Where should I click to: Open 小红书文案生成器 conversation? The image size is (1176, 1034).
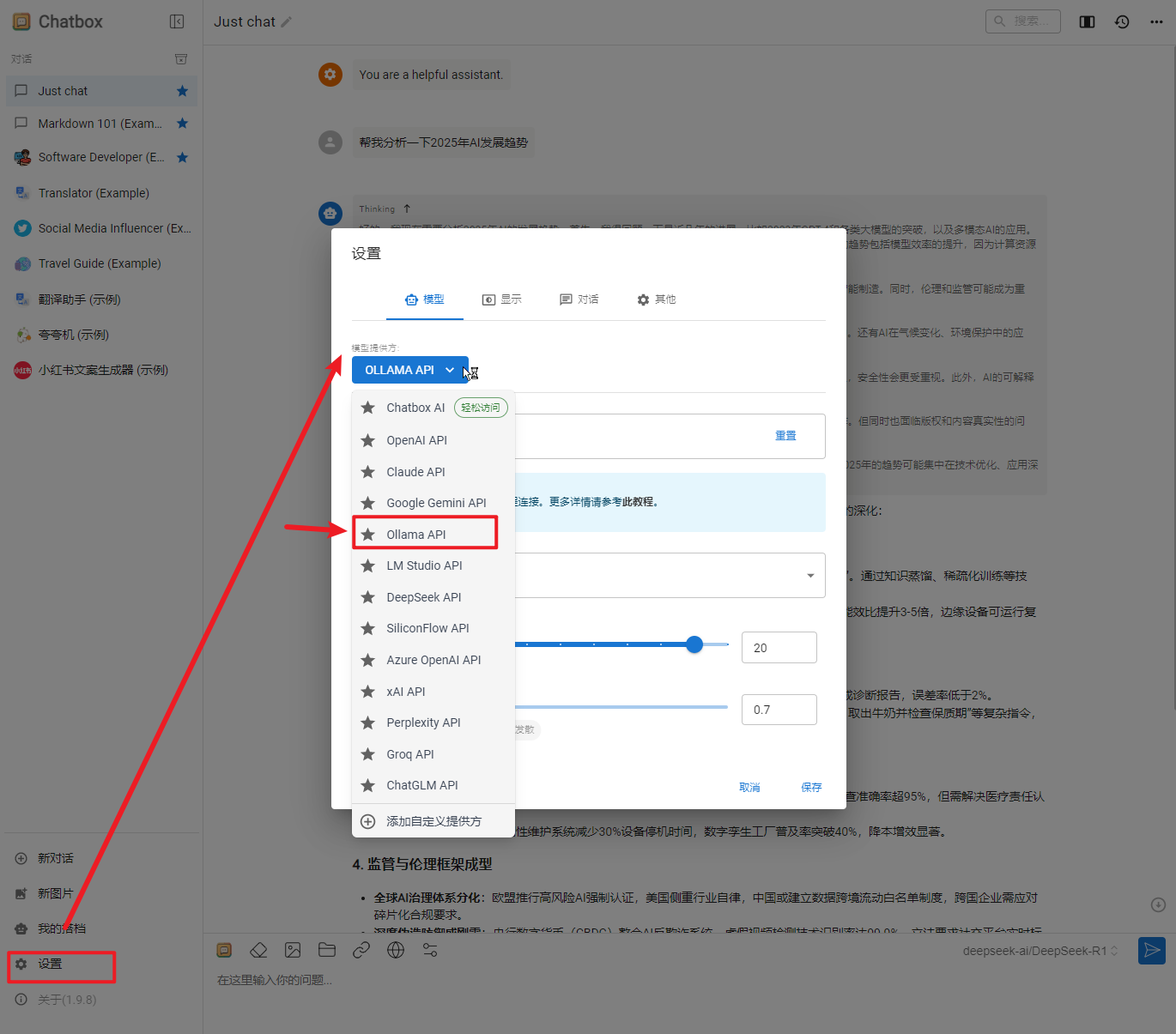[101, 370]
